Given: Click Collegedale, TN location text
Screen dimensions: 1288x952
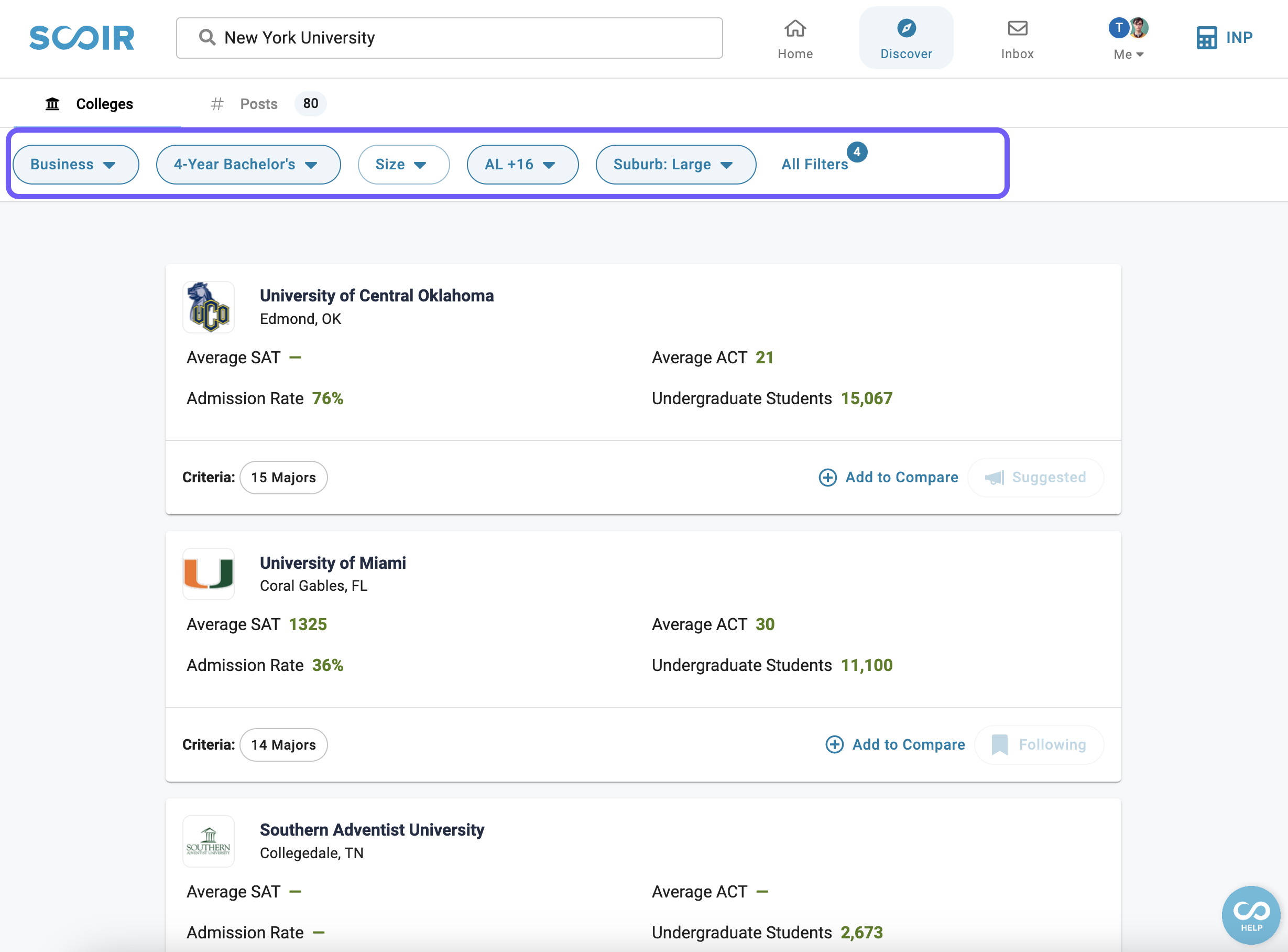Looking at the screenshot, I should tap(312, 853).
